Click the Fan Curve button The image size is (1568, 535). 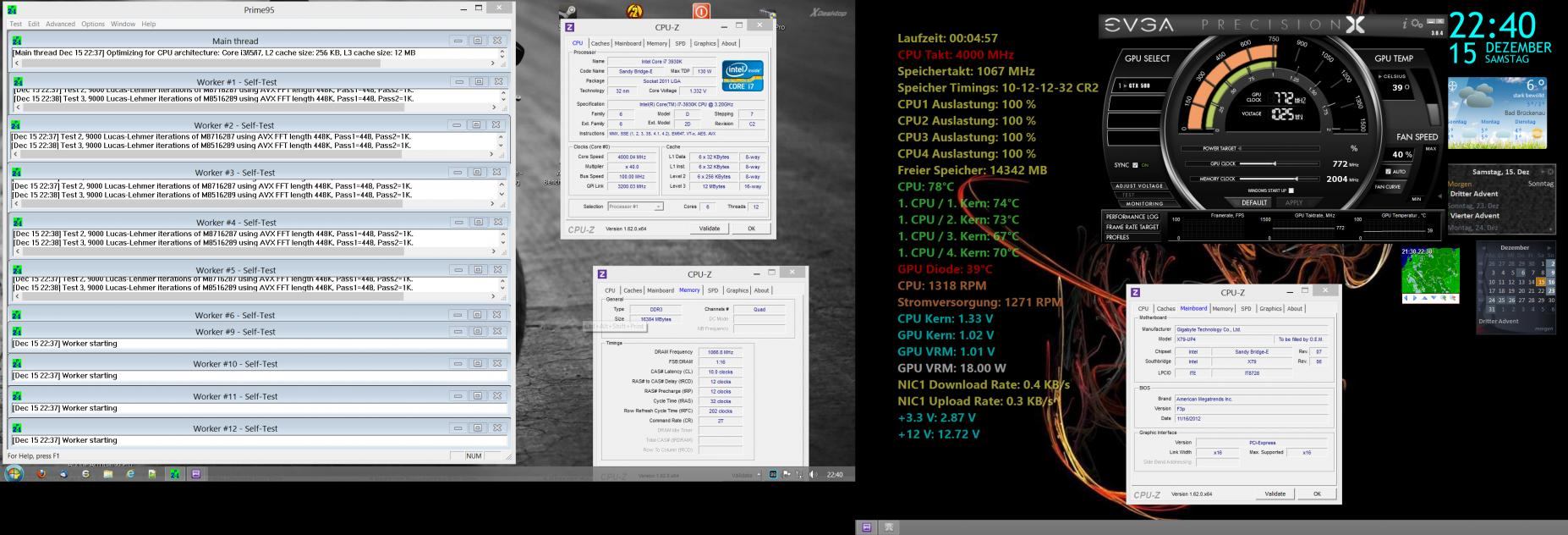pyautogui.click(x=1388, y=187)
